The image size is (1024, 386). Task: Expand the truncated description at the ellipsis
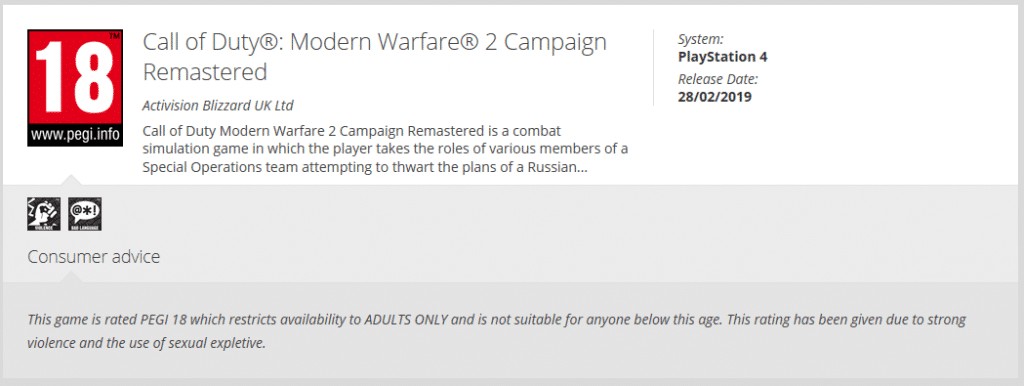(x=583, y=167)
